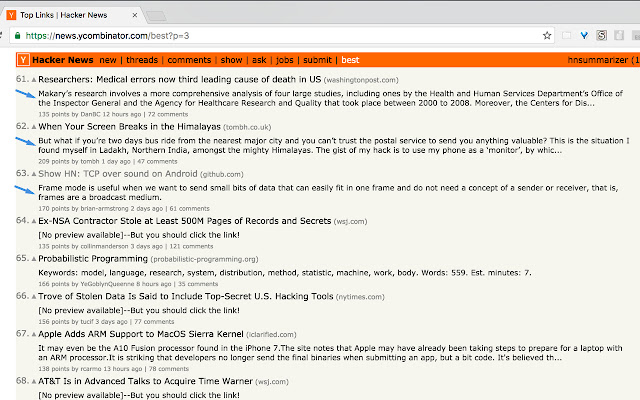Open user tombh profile
The image size is (640, 400).
90,162
